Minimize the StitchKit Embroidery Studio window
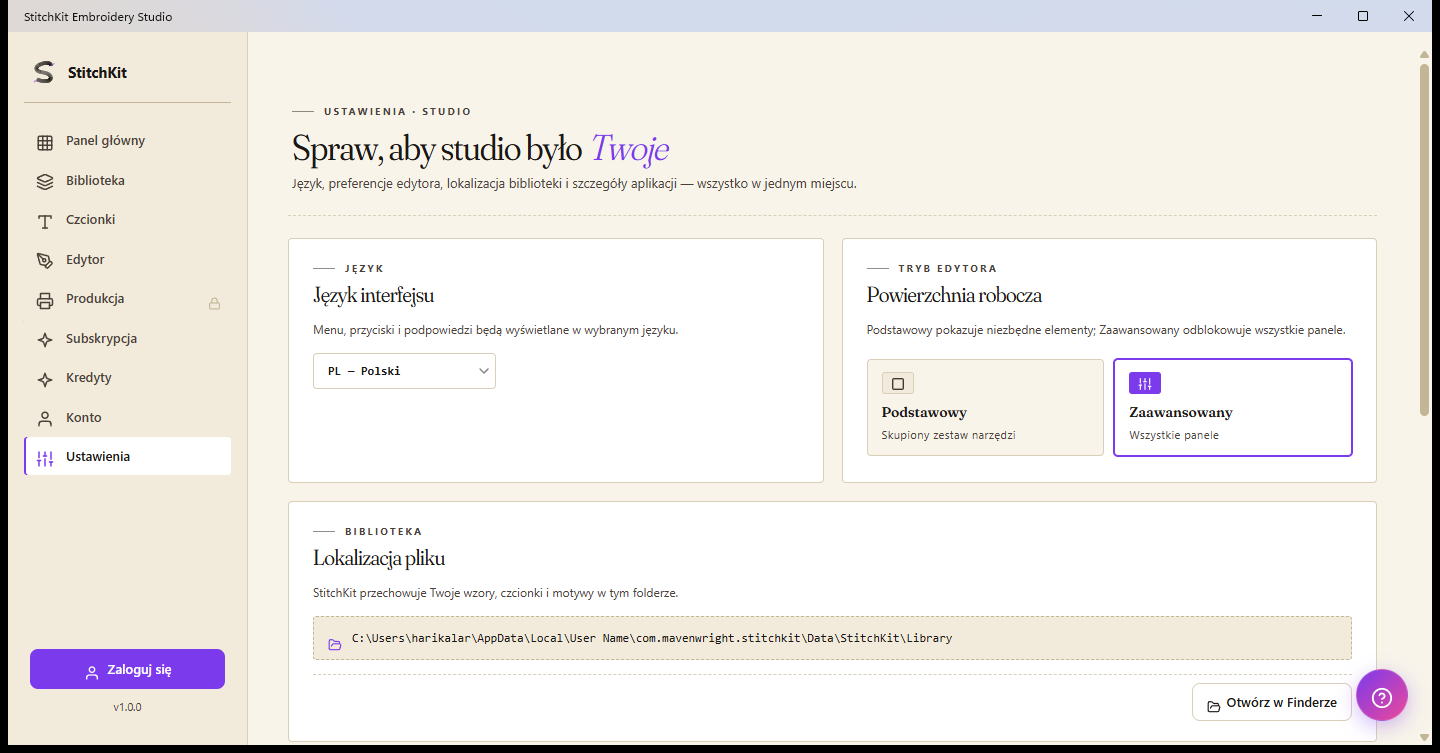Viewport: 1440px width, 753px height. [x=1316, y=16]
